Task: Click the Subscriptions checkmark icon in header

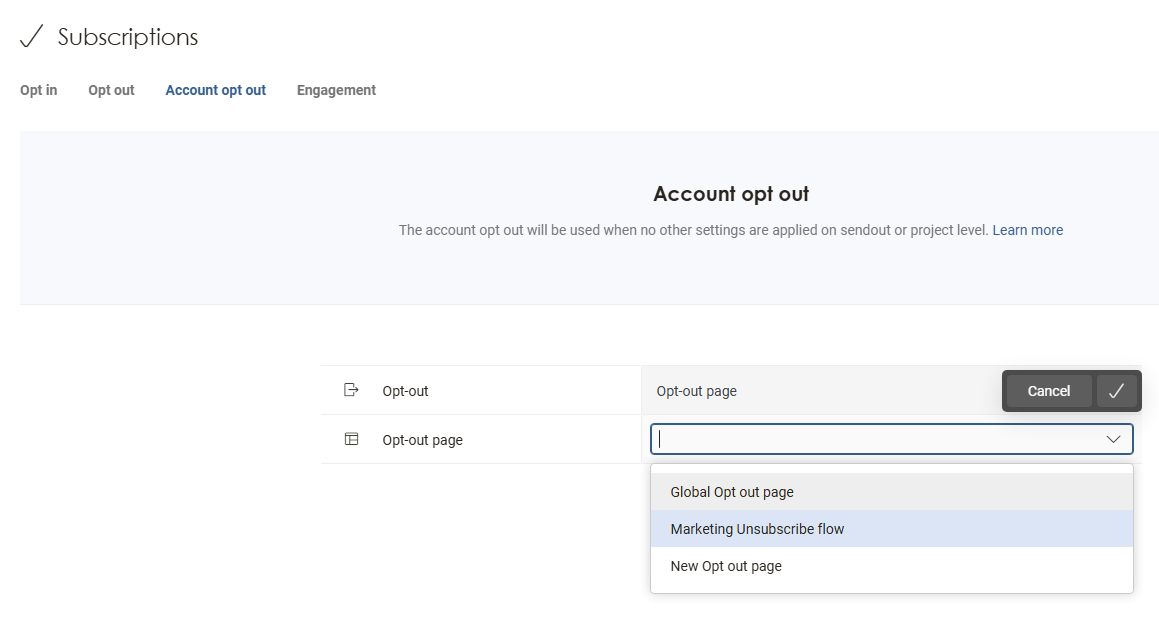Action: (x=32, y=37)
